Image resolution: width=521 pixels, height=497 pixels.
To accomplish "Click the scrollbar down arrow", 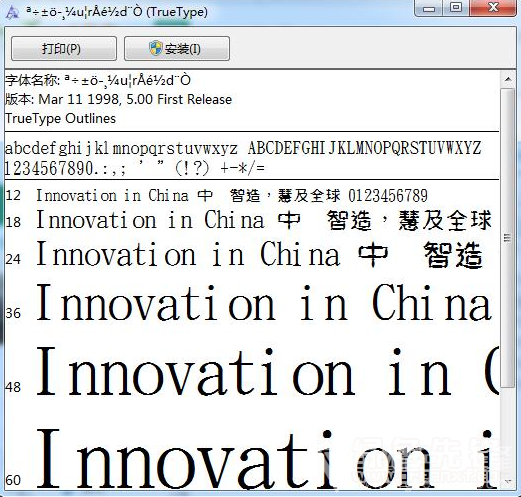I will (x=508, y=482).
